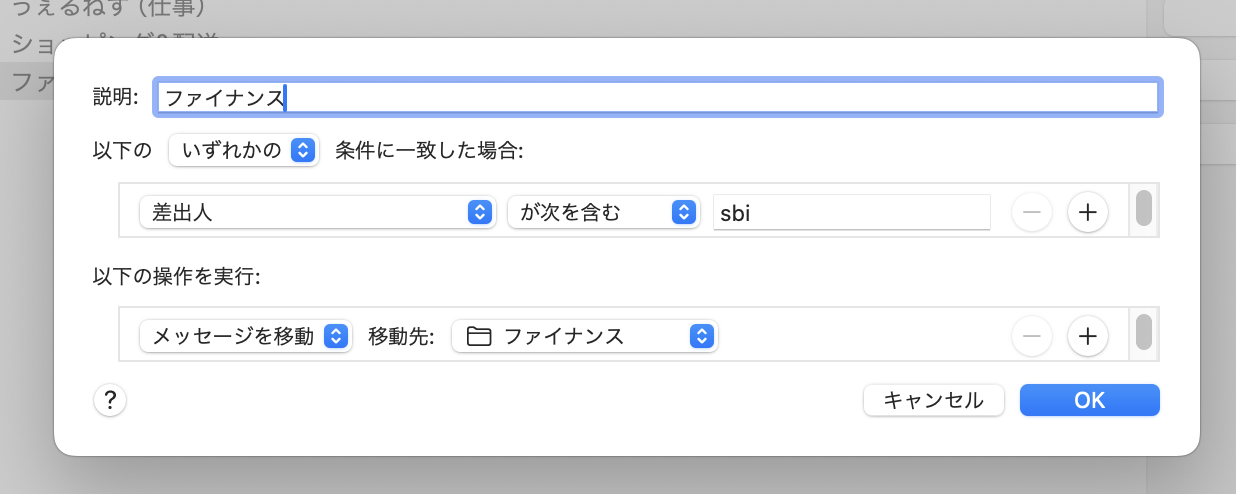Add a new condition with plus button
Screen dimensions: 1236x494
1088,212
